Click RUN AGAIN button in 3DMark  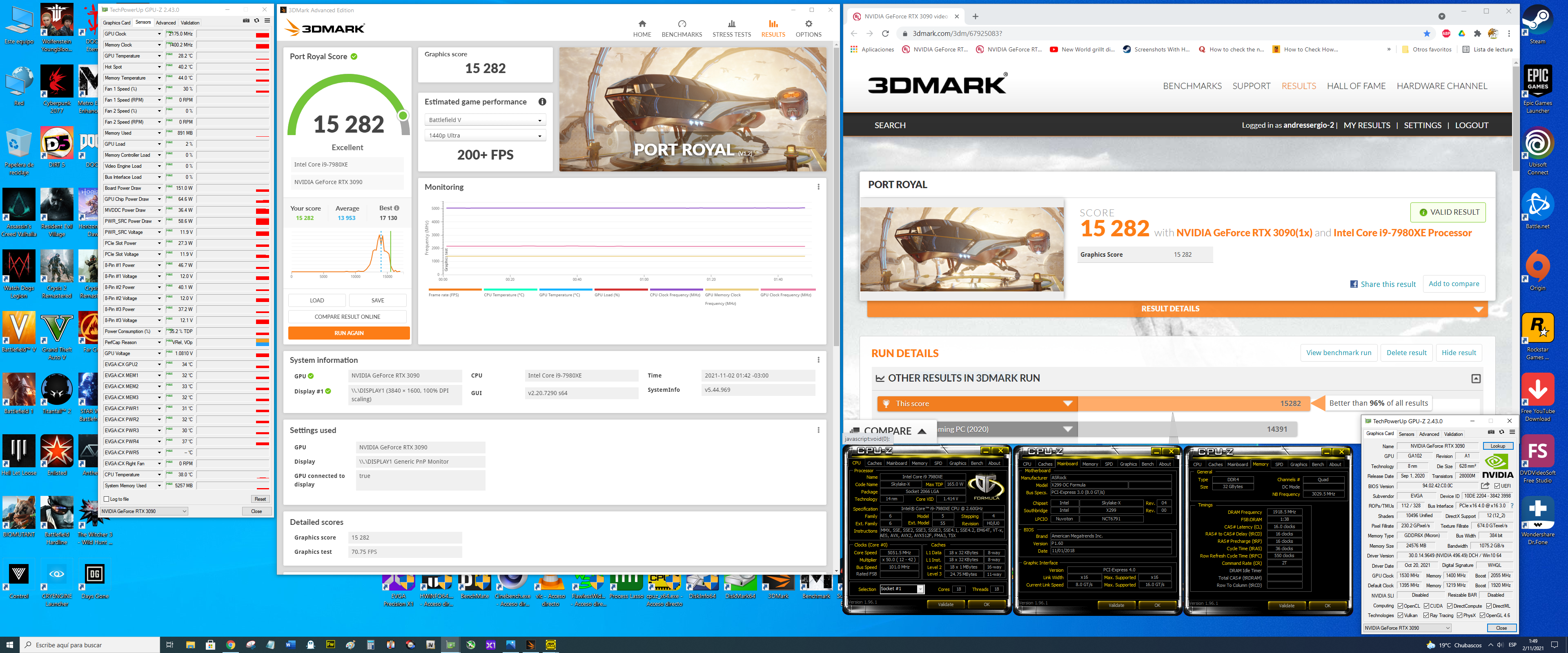coord(349,333)
